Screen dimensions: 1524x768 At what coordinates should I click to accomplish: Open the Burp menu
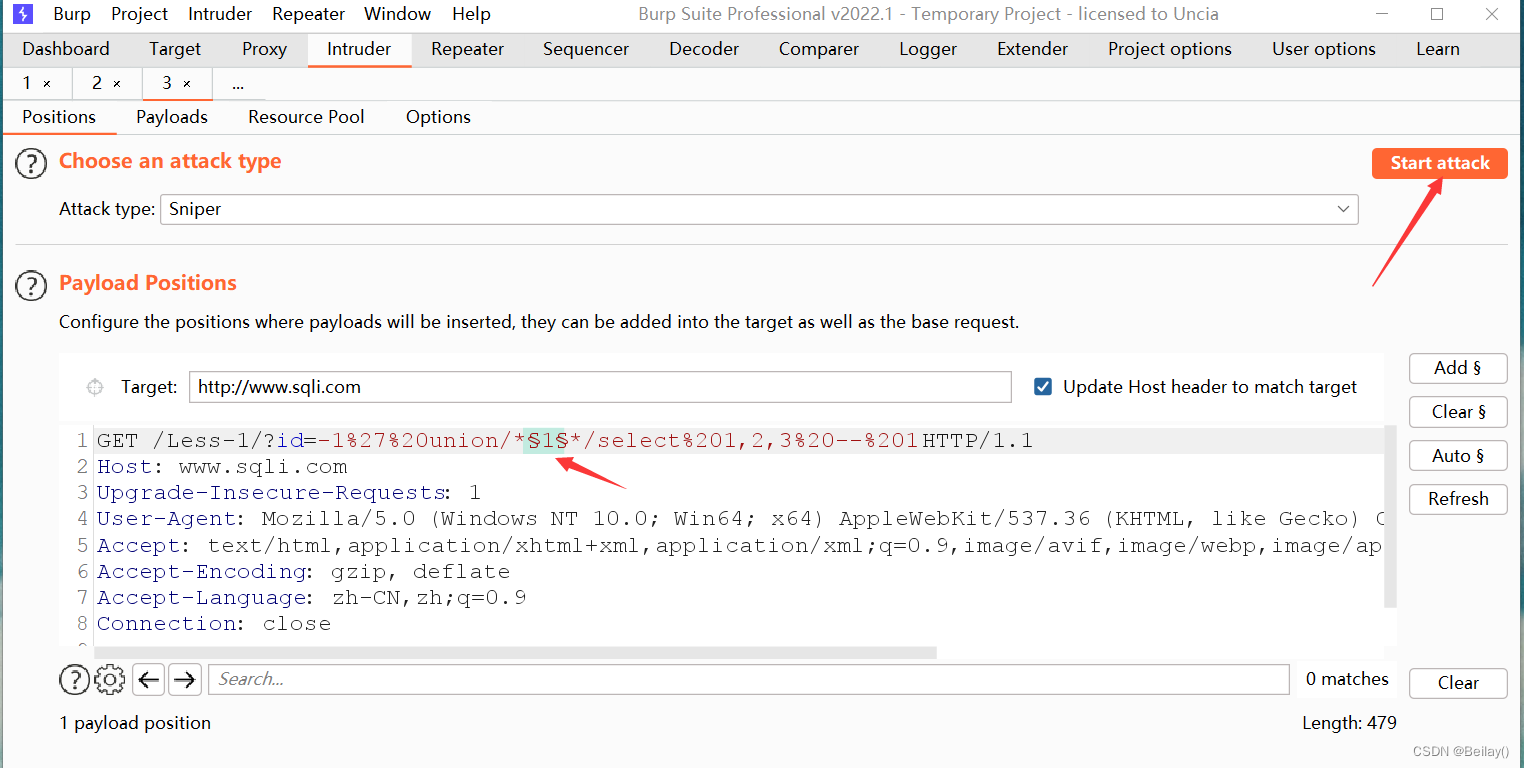72,14
